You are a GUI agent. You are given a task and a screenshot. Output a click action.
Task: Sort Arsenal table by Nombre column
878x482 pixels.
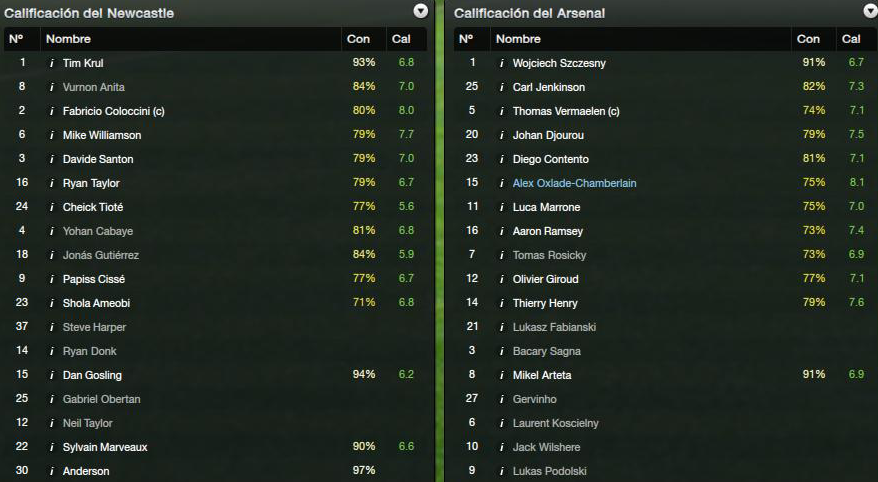click(x=641, y=39)
